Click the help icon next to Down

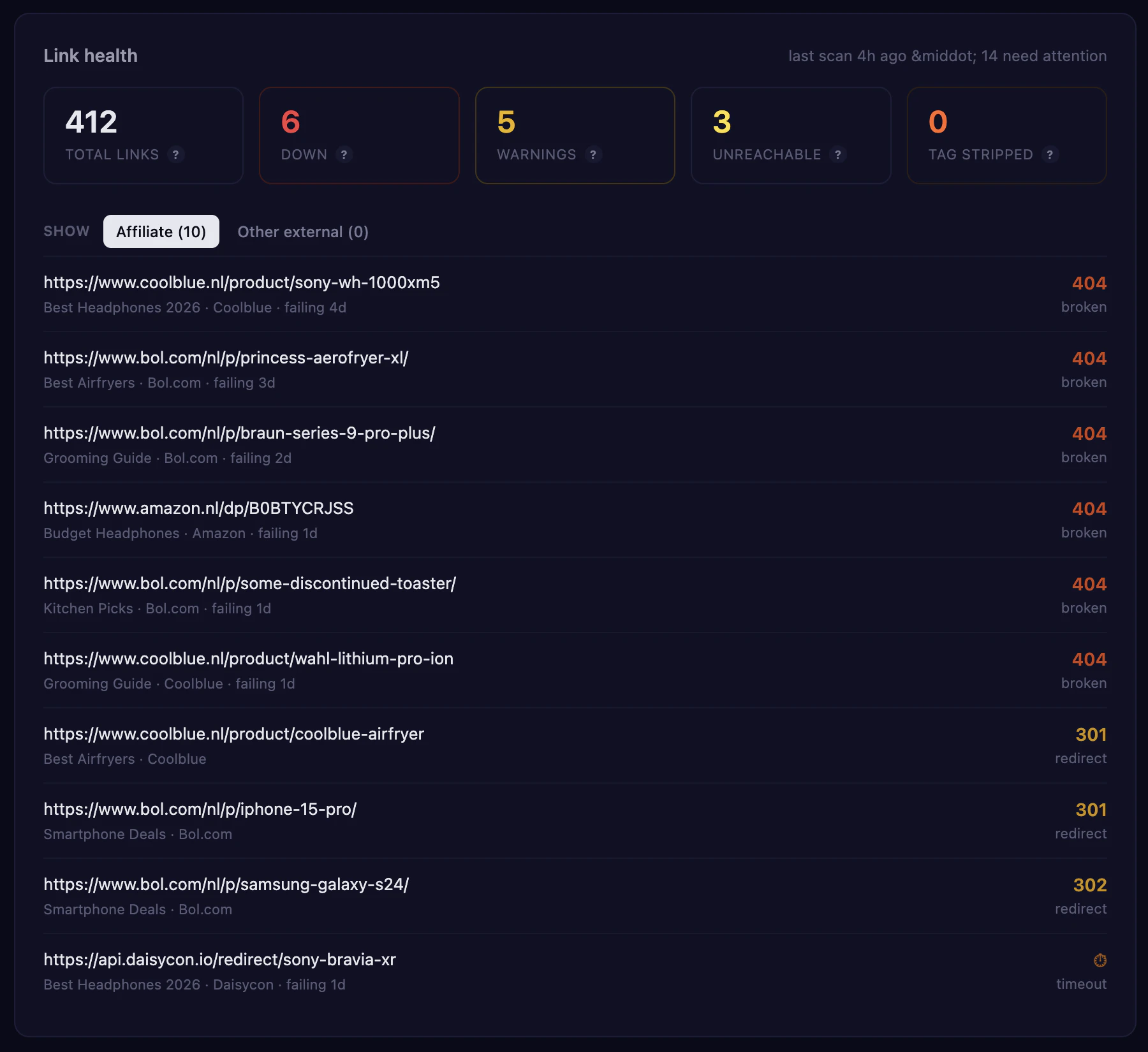click(x=344, y=154)
